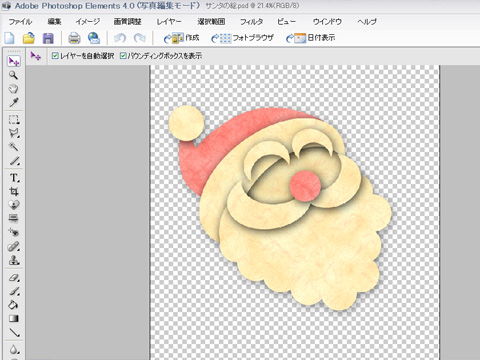Undo the last action arrow
The width and height of the screenshot is (480, 360).
[x=120, y=38]
